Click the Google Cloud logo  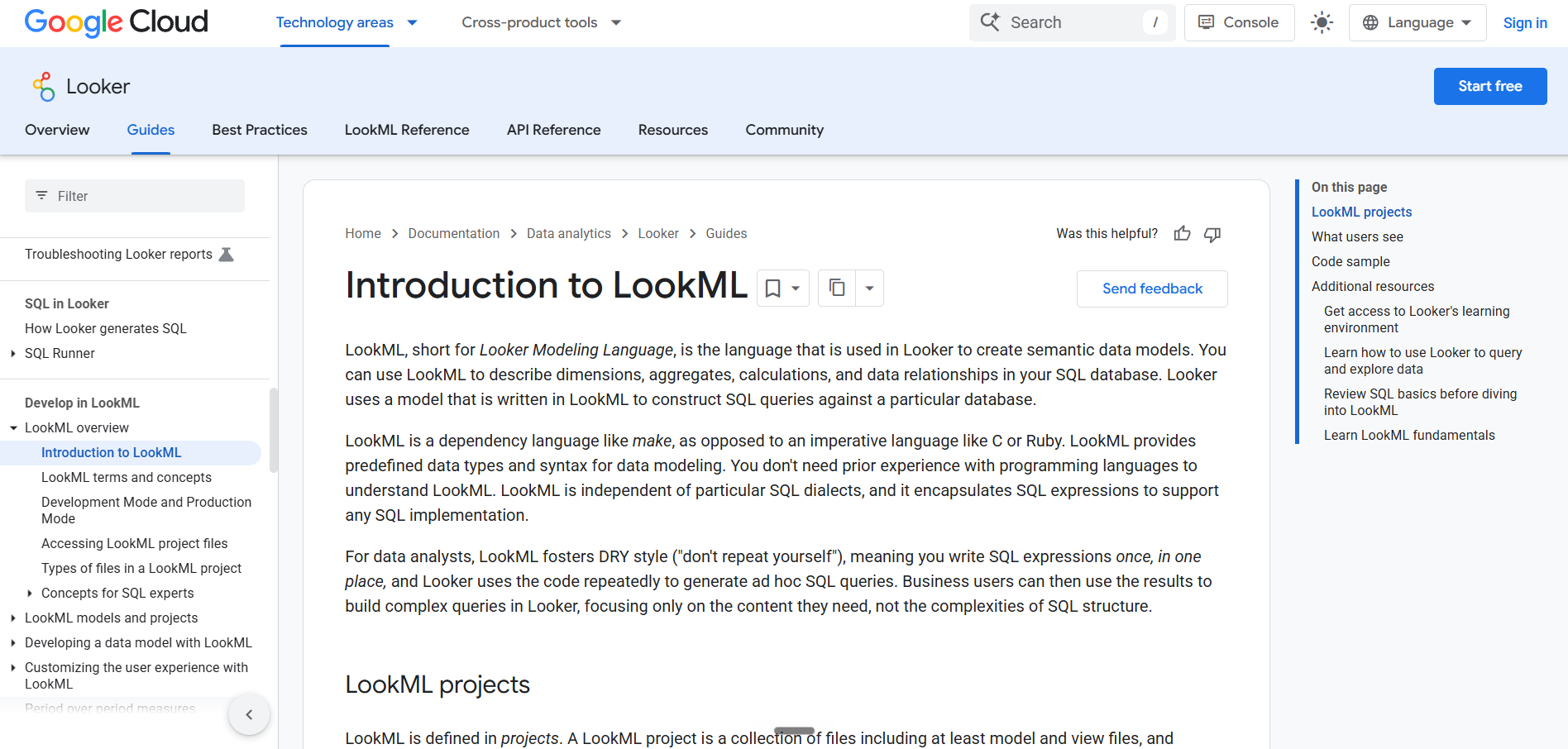(x=116, y=22)
